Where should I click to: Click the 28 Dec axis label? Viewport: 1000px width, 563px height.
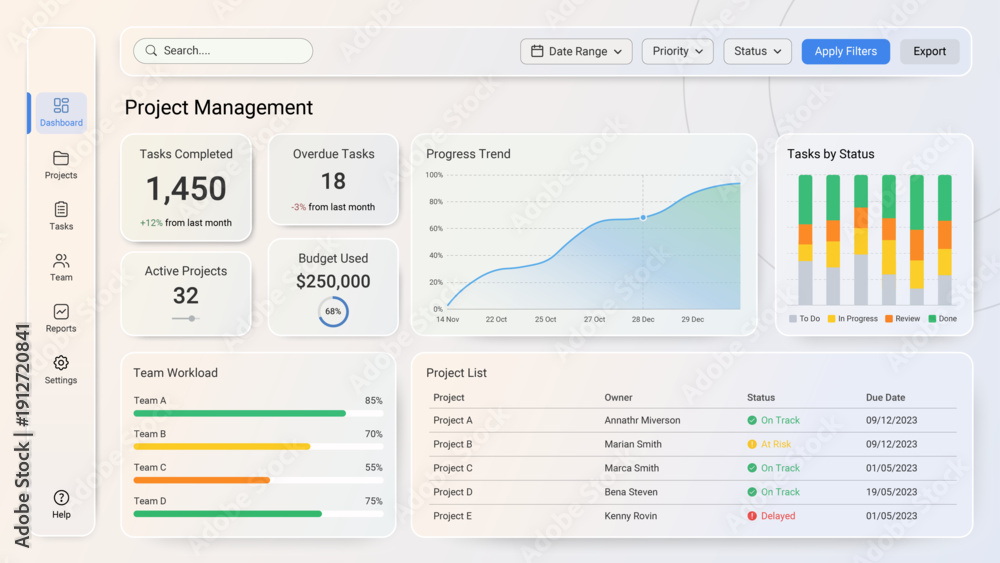tap(643, 319)
